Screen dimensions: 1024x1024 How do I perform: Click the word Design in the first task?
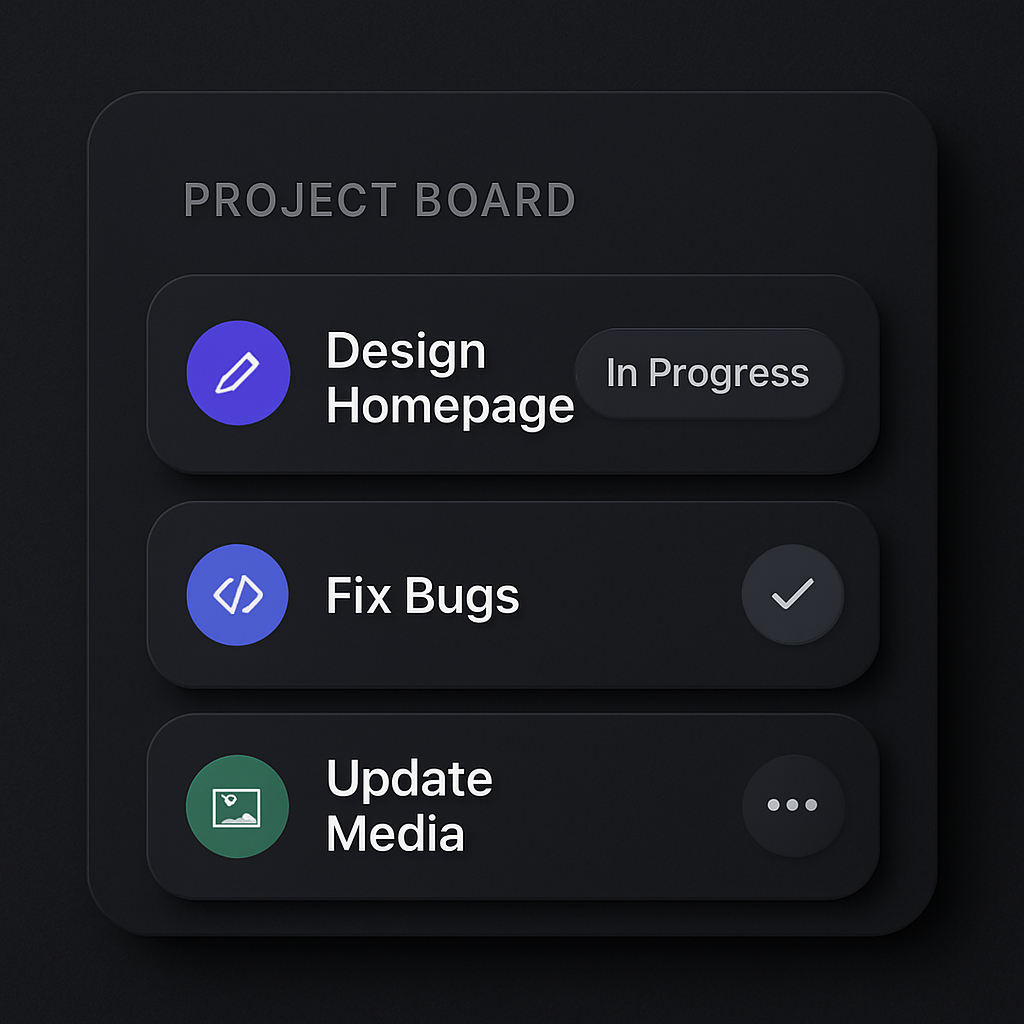tap(406, 351)
